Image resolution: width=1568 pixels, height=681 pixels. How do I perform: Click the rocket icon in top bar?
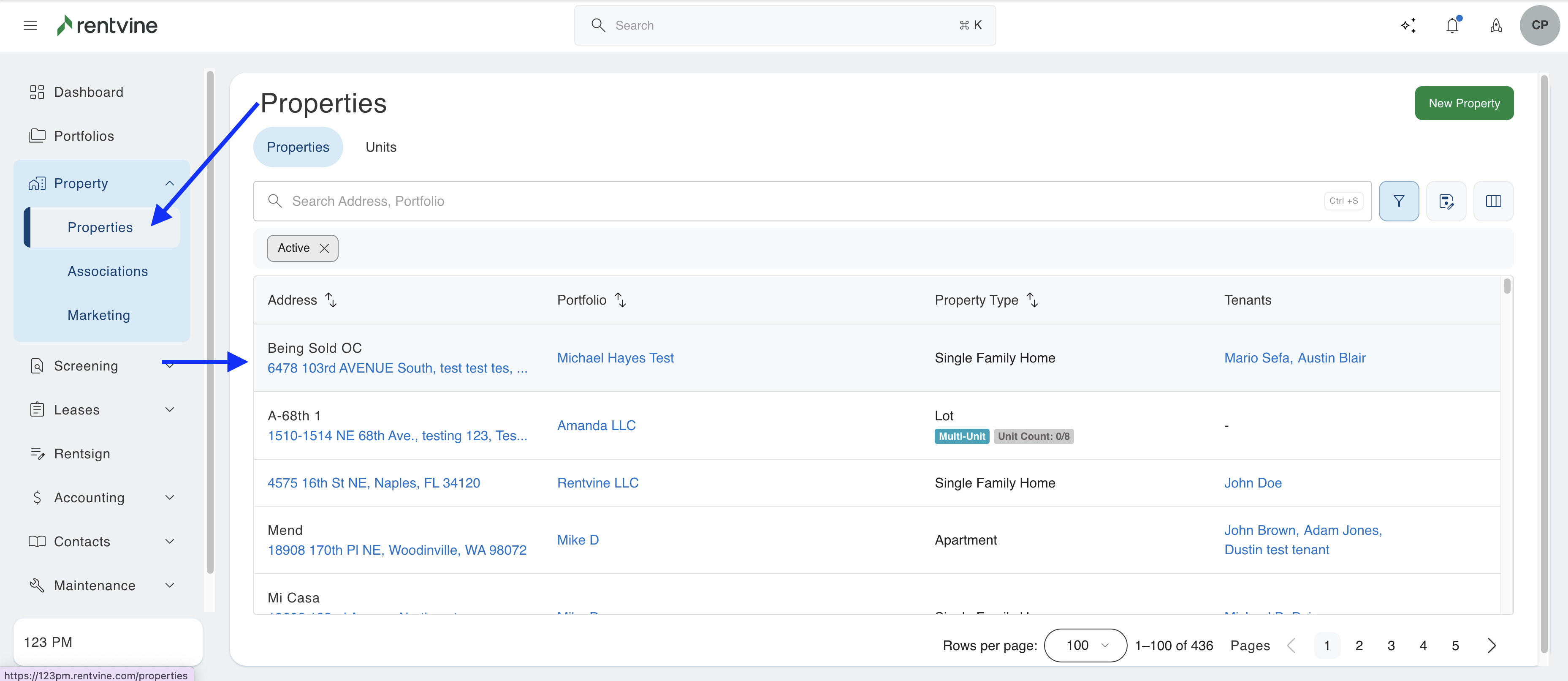pyautogui.click(x=1495, y=25)
